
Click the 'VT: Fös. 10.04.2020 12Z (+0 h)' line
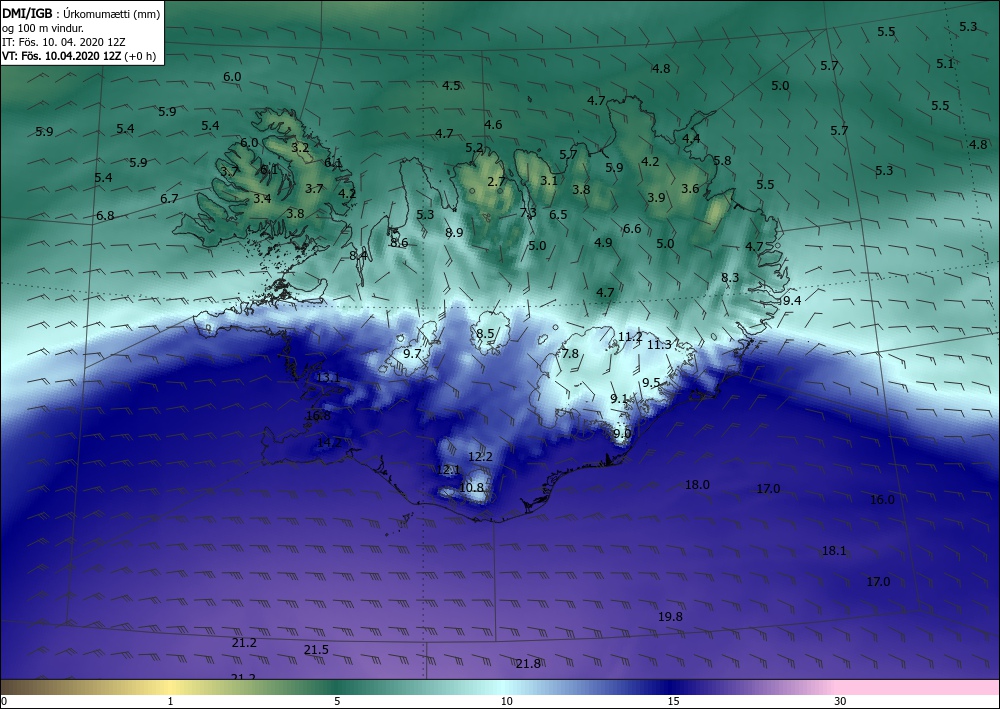79,56
